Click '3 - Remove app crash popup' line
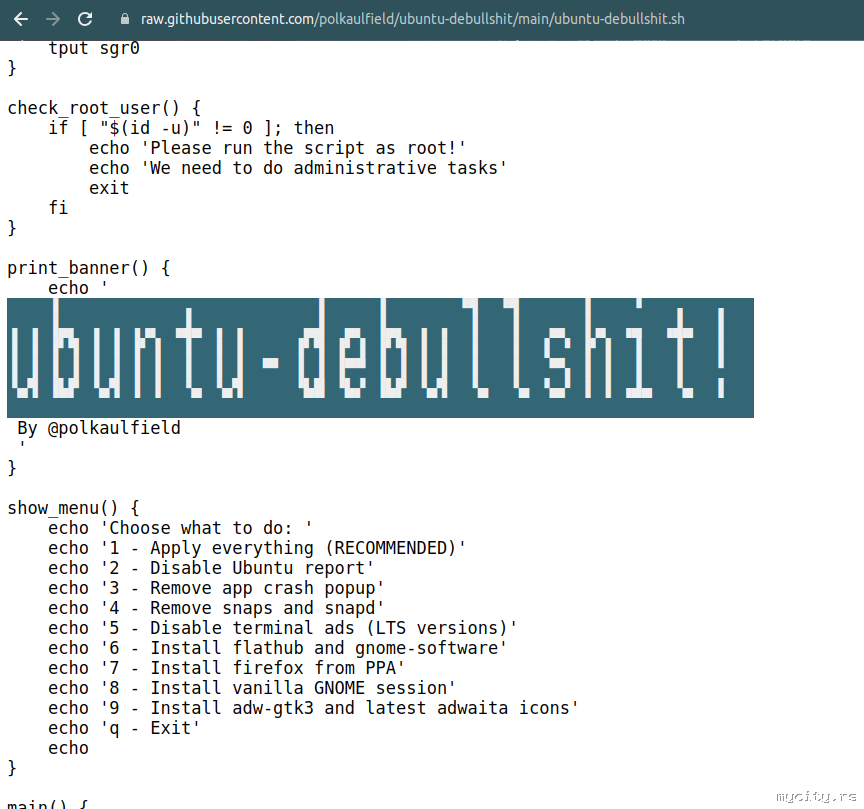864x809 pixels. tap(216, 588)
